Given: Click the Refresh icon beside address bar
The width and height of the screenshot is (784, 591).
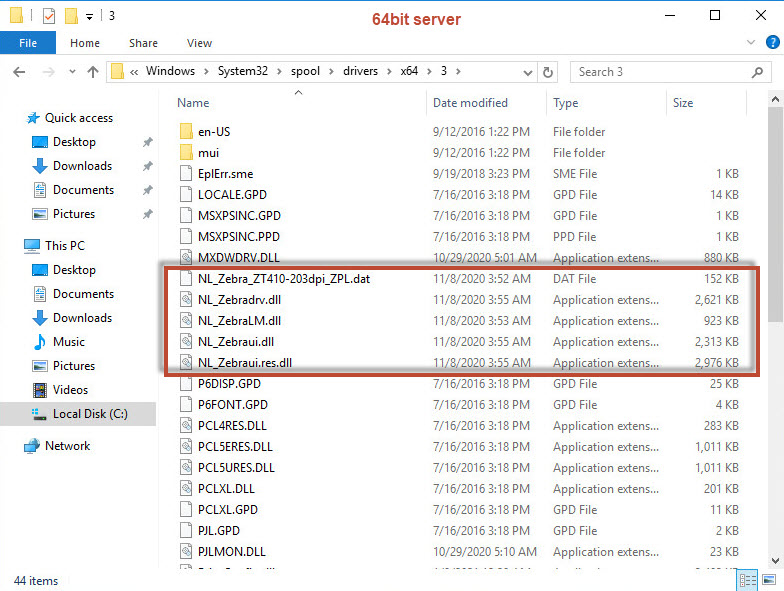Looking at the screenshot, I should point(547,72).
